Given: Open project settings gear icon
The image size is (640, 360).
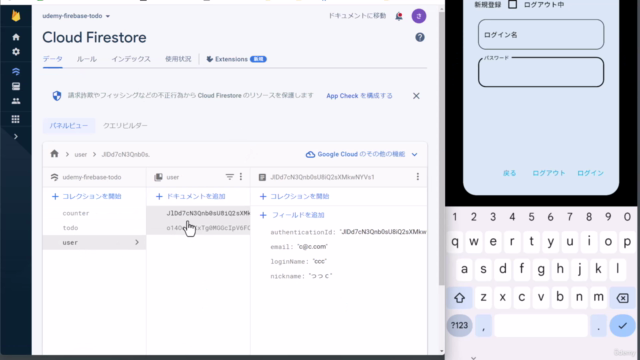Looking at the screenshot, I should [x=16, y=52].
